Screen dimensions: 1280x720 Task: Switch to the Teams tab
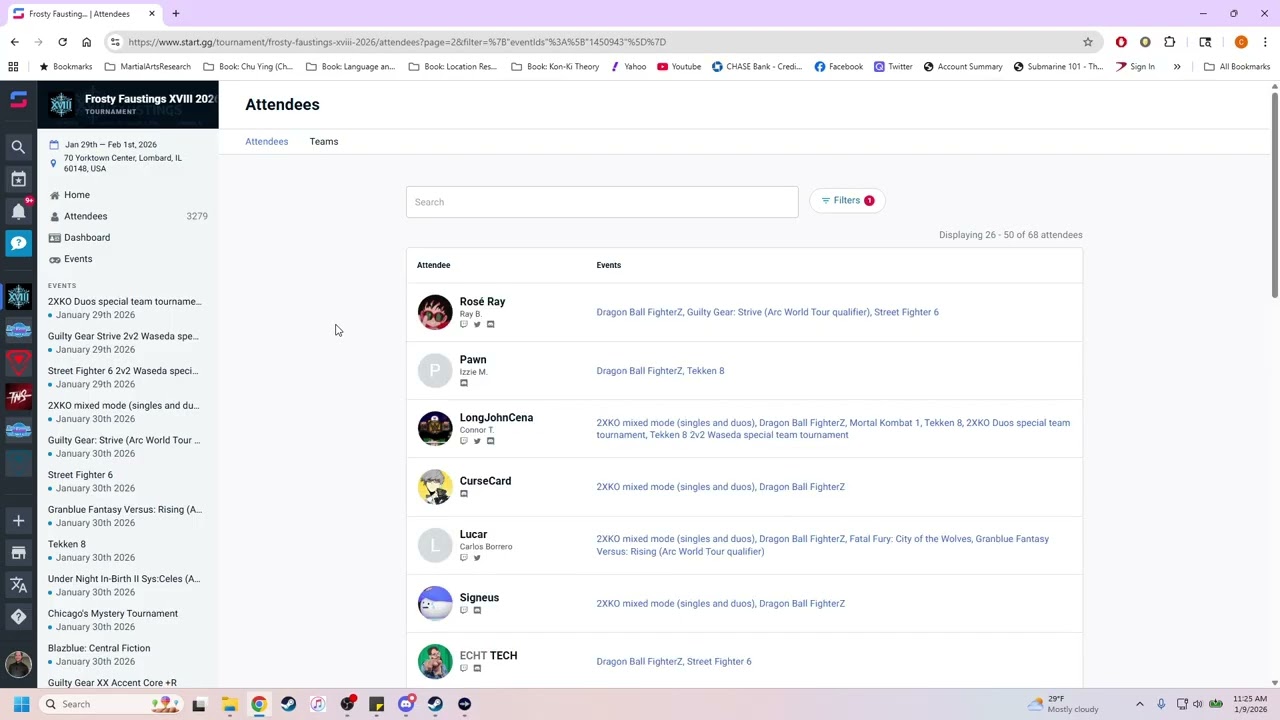point(324,142)
